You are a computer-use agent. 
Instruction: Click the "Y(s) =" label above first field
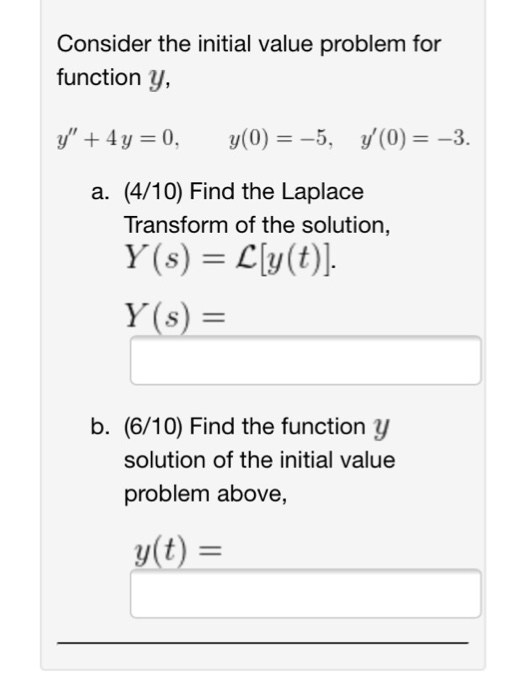[x=175, y=316]
